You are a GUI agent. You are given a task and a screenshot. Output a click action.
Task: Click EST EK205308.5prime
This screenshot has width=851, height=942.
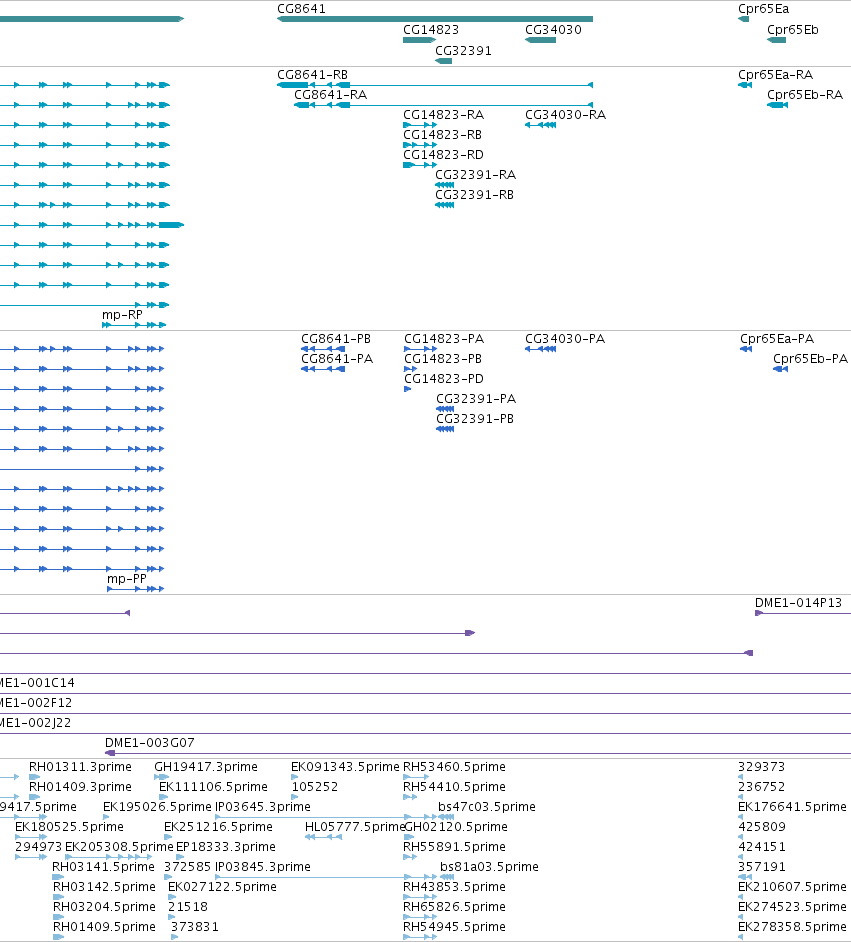119,846
